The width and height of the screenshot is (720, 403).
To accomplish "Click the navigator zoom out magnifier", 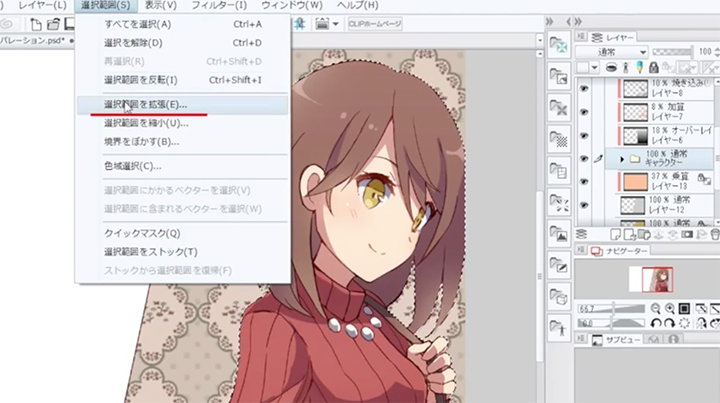I will [656, 309].
